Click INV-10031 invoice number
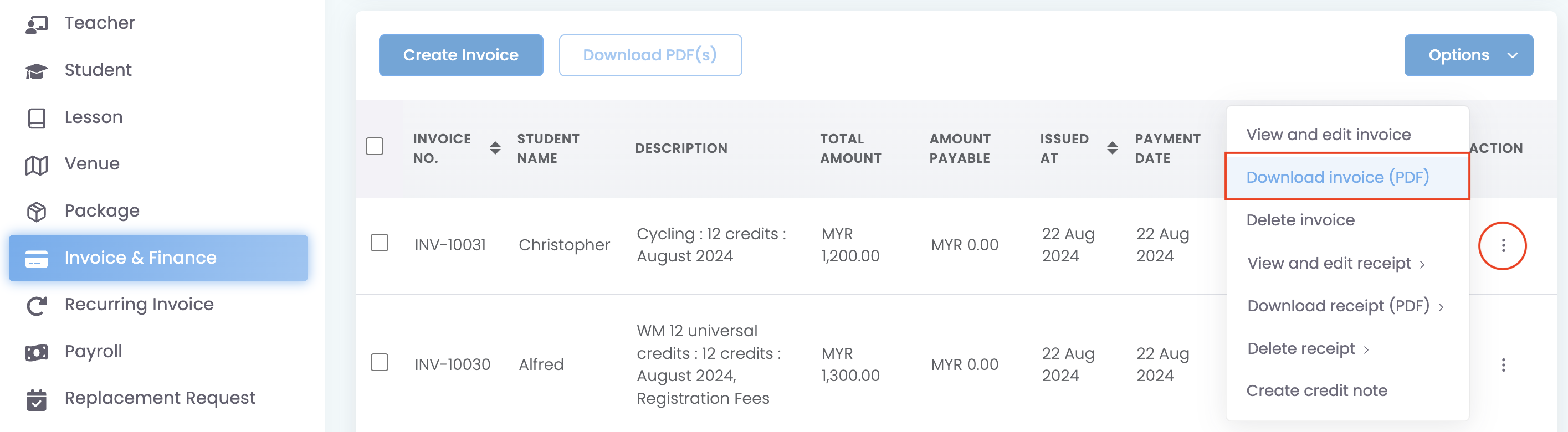This screenshot has width=1568, height=432. pyautogui.click(x=450, y=245)
